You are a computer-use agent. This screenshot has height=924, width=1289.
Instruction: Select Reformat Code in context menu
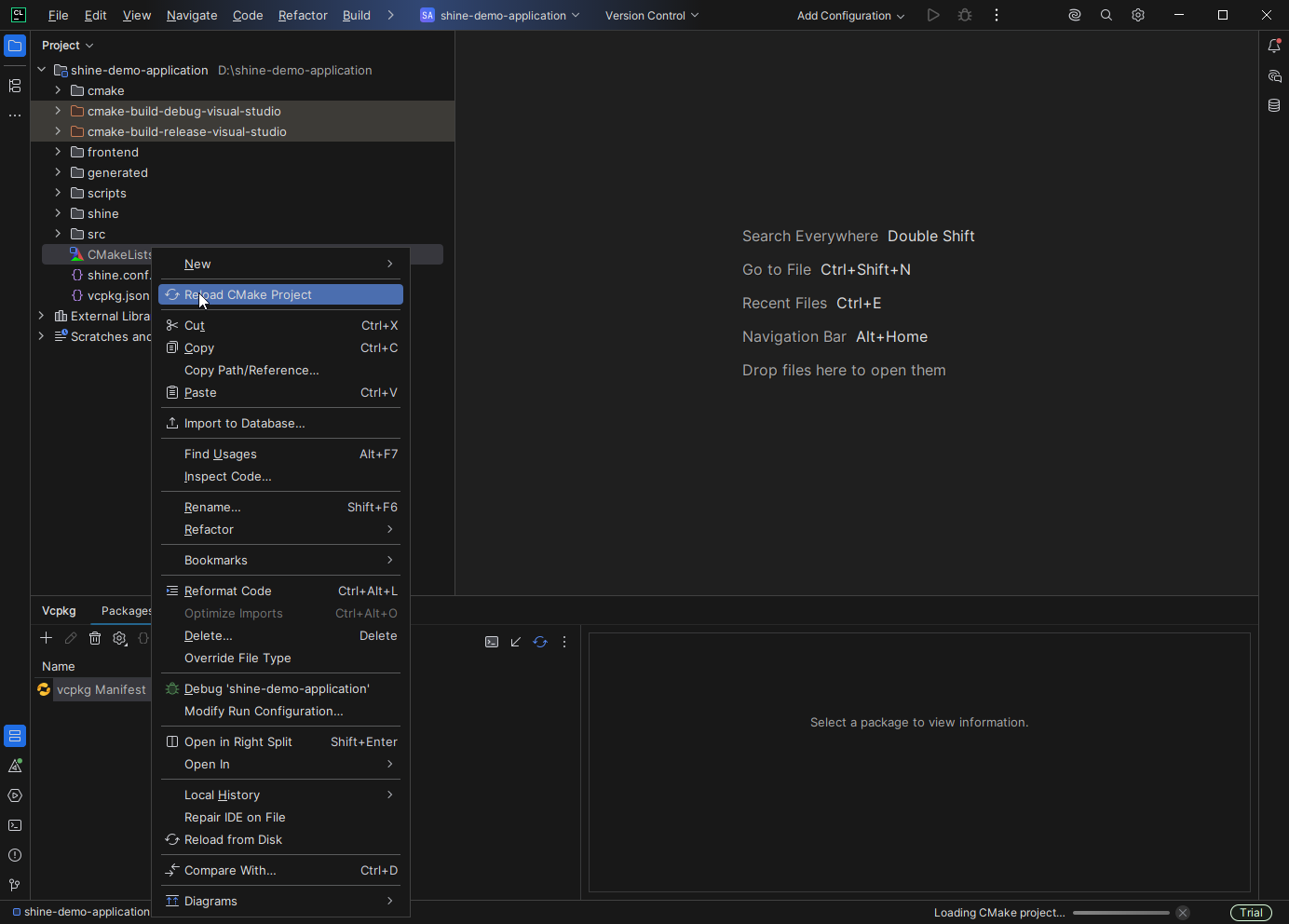280,591
